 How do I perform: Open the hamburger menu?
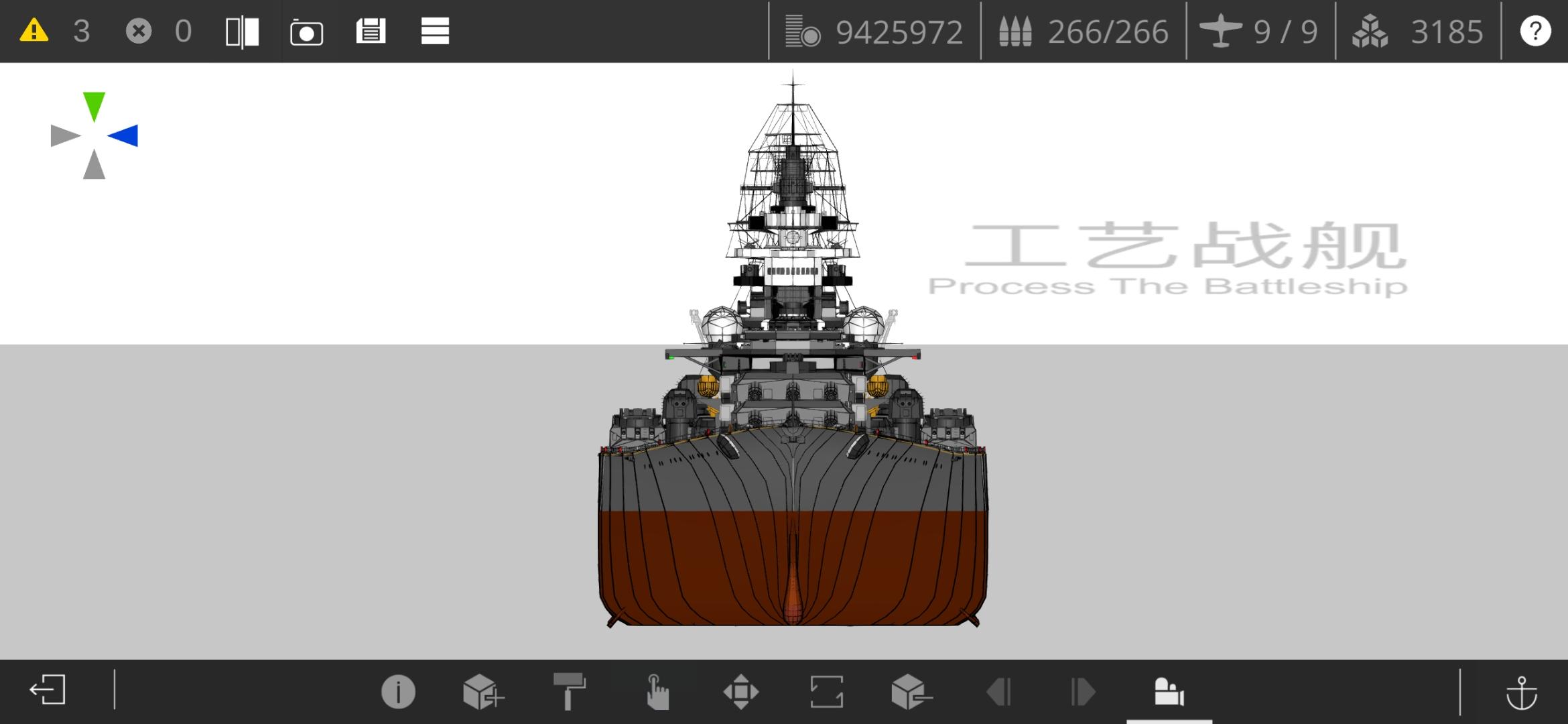coord(435,31)
